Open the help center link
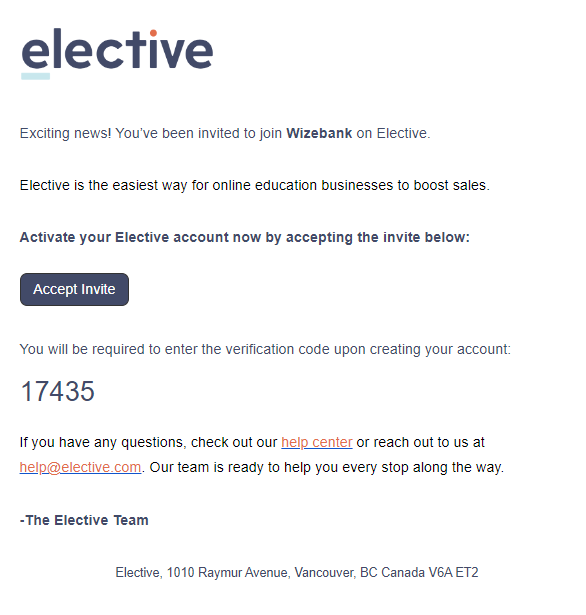Screen dimensions: 586x615 [x=317, y=442]
